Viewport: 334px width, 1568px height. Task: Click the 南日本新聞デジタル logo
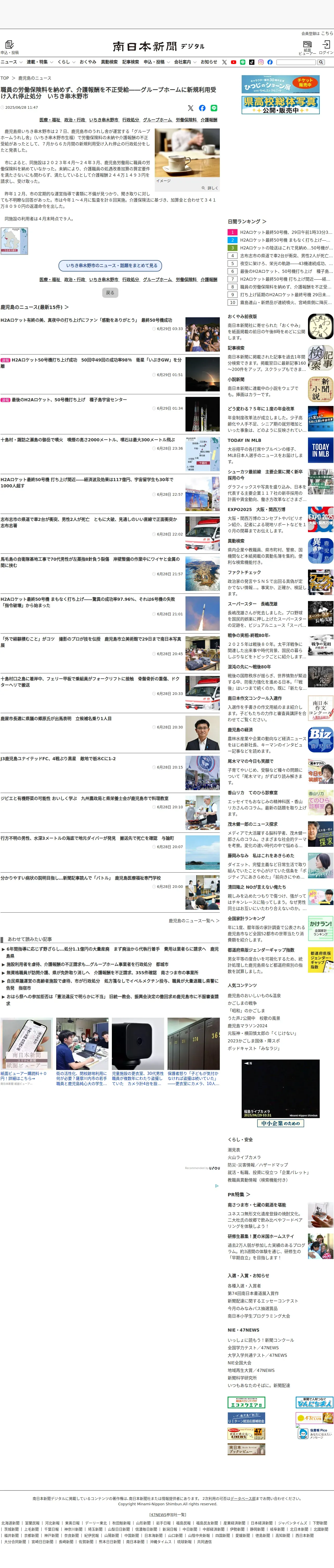pos(159,46)
